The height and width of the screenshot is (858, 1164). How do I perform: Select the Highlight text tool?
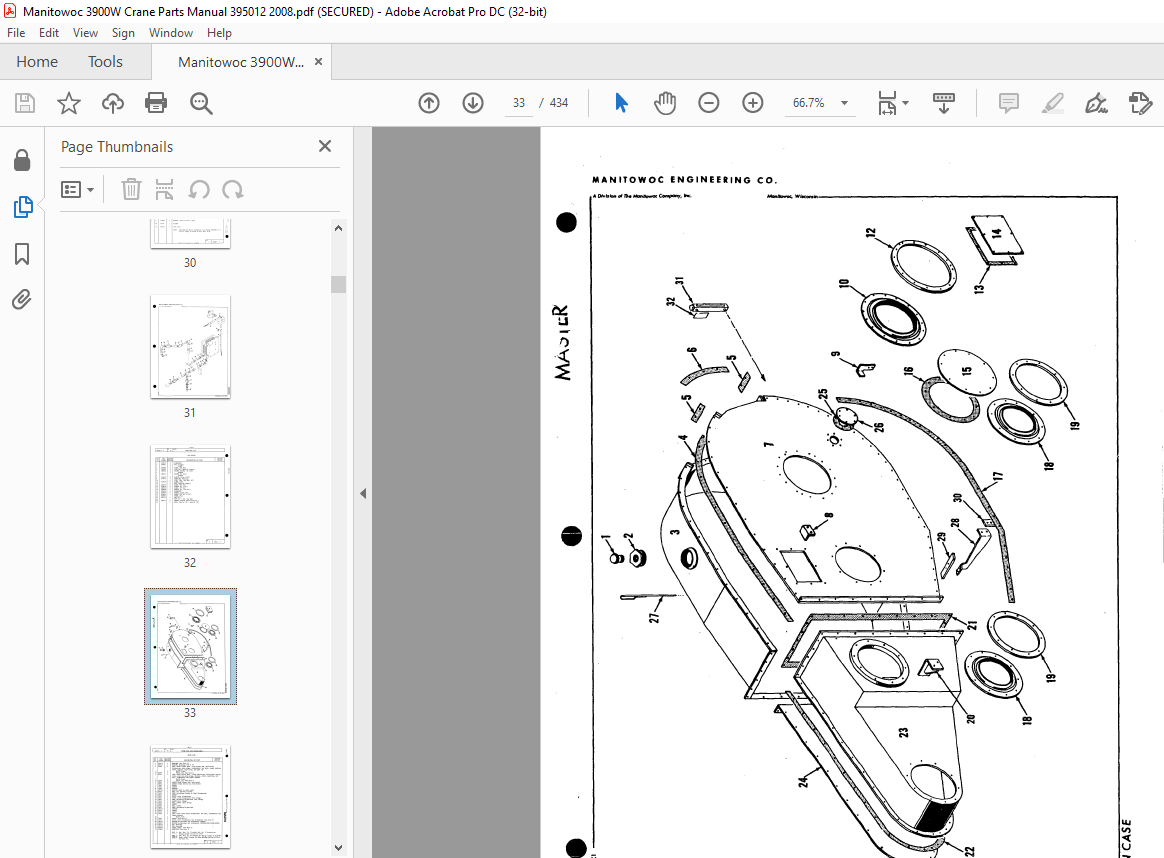[1053, 103]
